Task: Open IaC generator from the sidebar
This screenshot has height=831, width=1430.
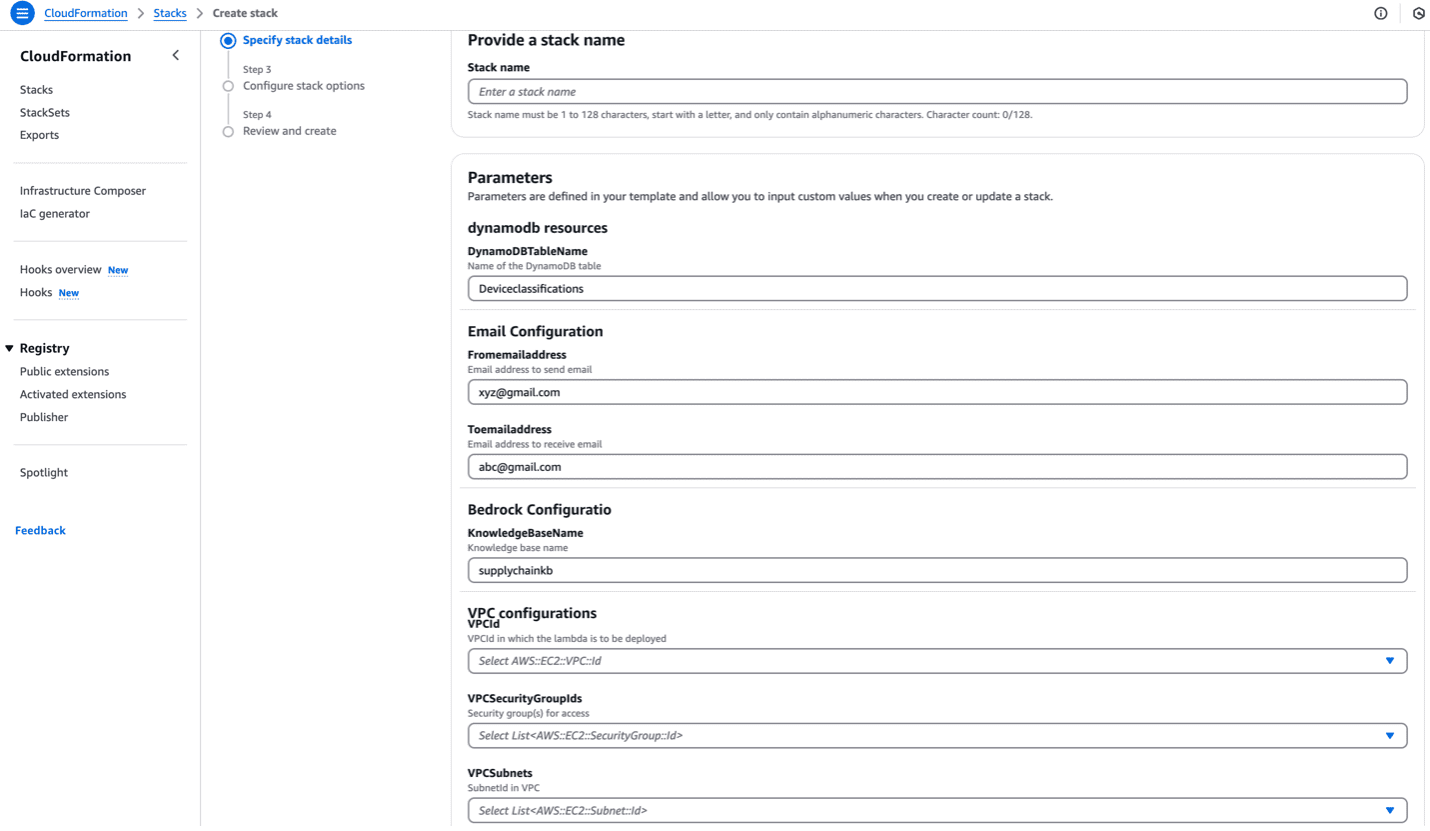Action: pos(55,214)
